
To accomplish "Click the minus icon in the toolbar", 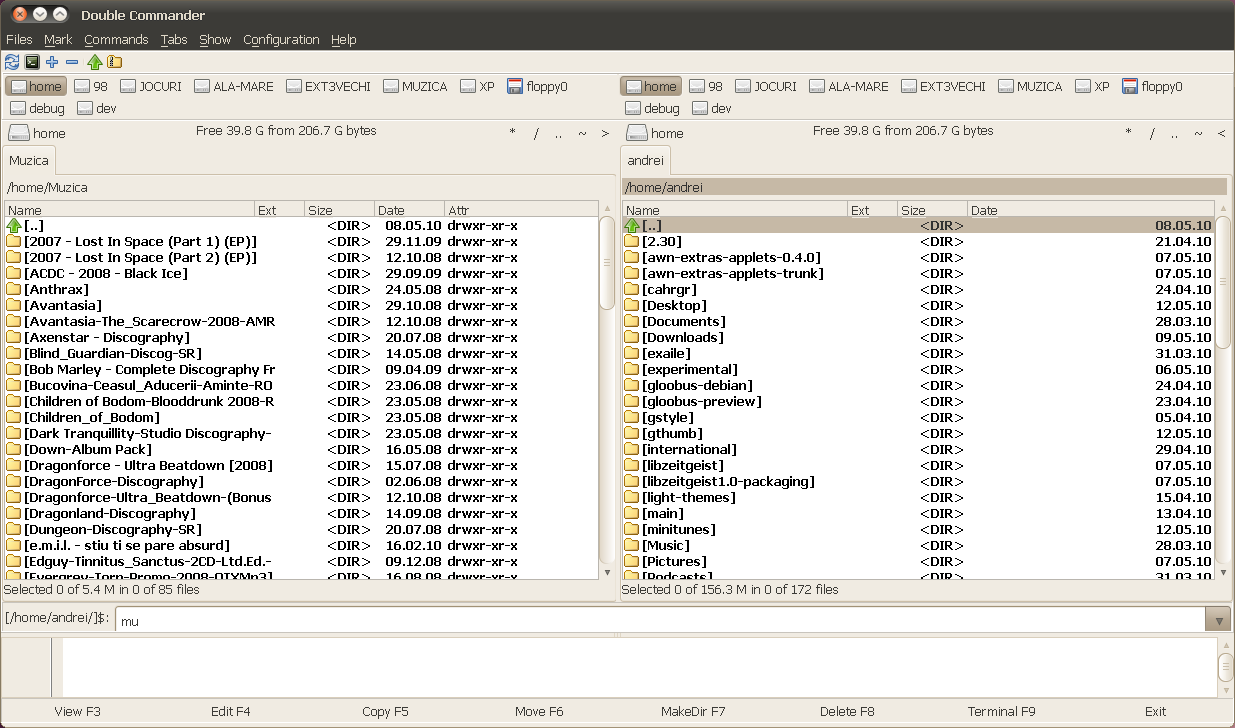I will pyautogui.click(x=71, y=62).
